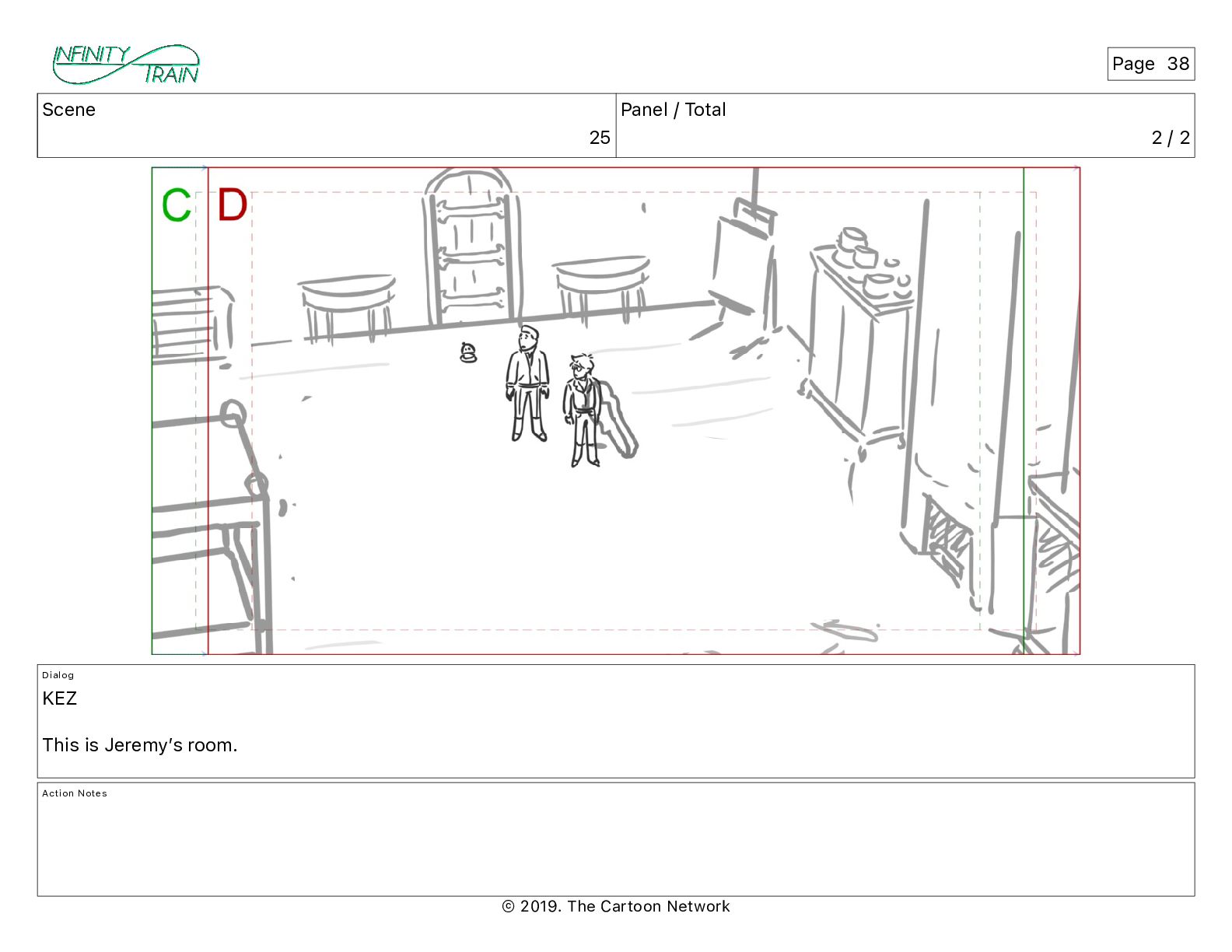1232x952 pixels.
Task: Click the 2019 Cartoon Network copyright line
Action: (x=616, y=906)
